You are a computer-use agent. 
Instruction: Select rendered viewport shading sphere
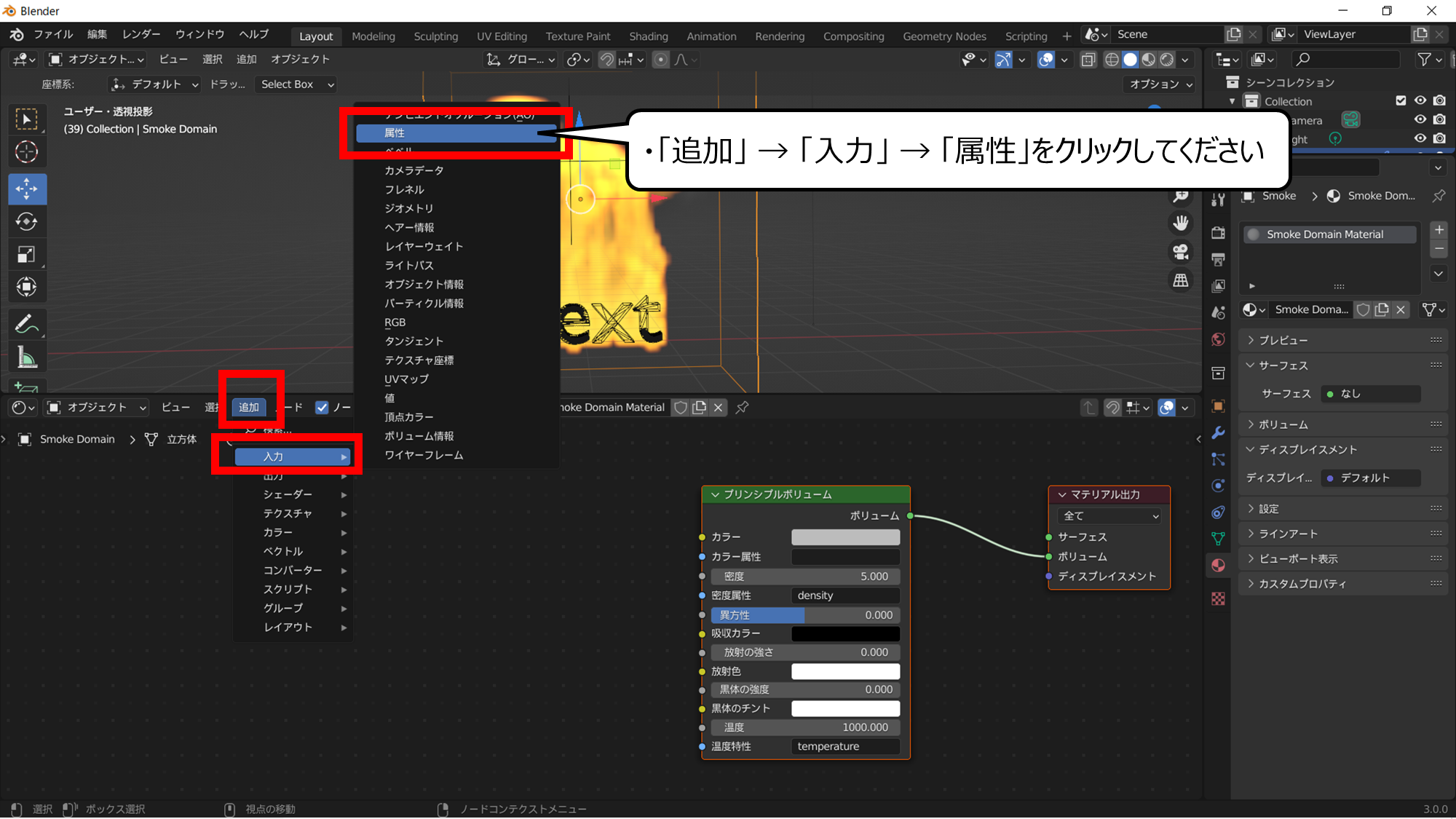coord(1167,60)
